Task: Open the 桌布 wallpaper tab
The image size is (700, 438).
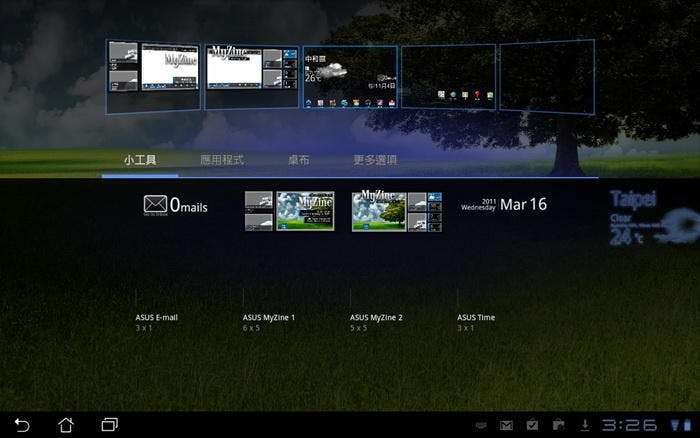Action: pyautogui.click(x=298, y=160)
